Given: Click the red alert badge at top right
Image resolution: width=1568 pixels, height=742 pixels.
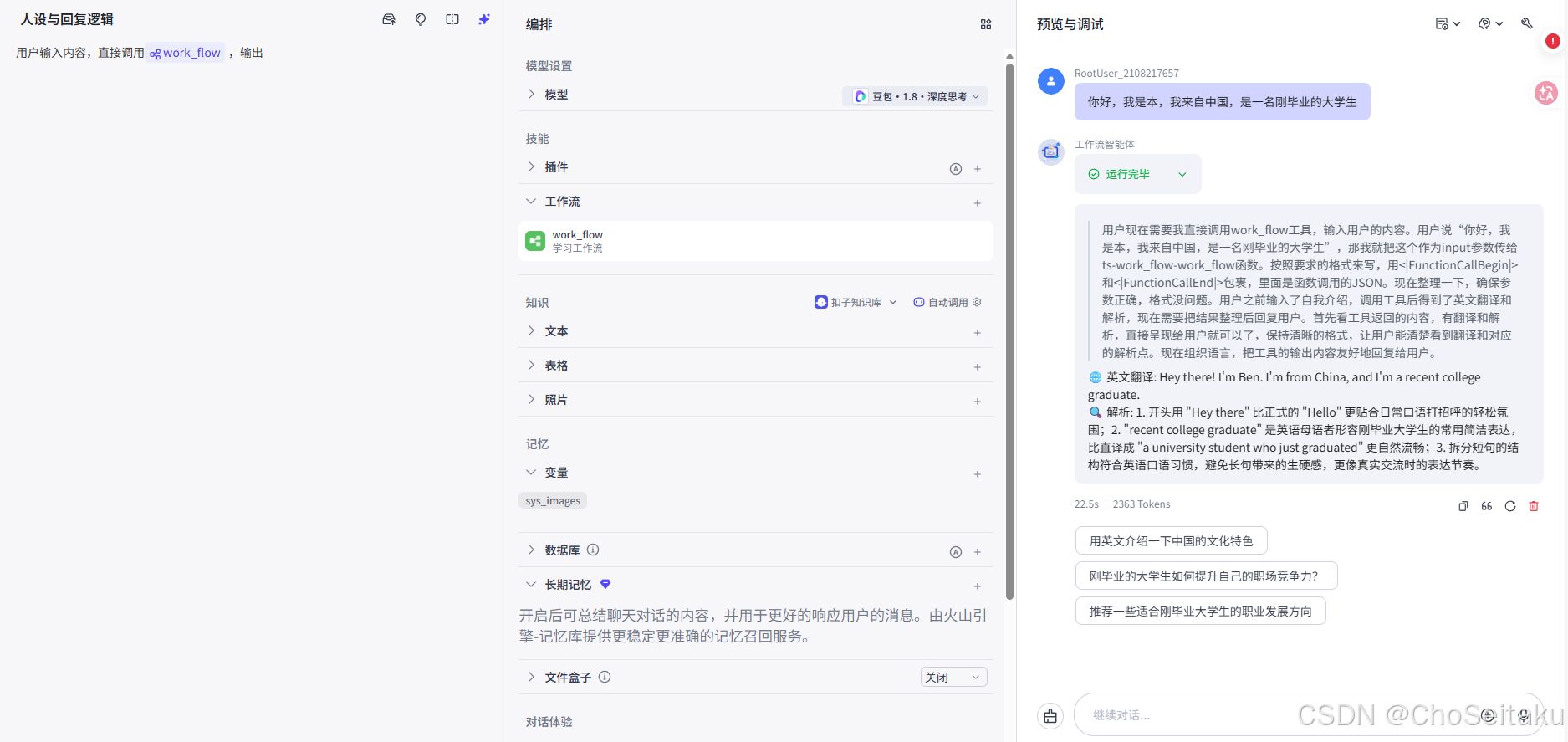Looking at the screenshot, I should pyautogui.click(x=1553, y=40).
